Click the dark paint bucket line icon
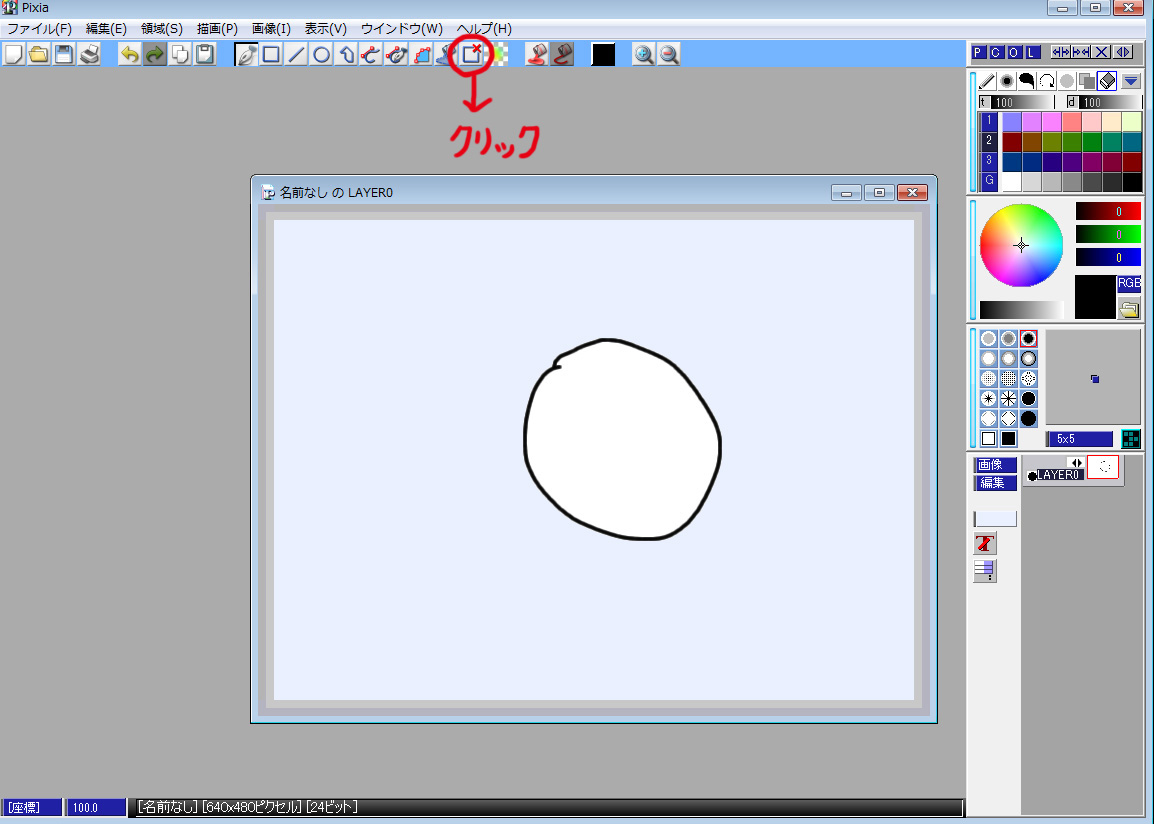This screenshot has width=1154, height=824. coord(562,54)
